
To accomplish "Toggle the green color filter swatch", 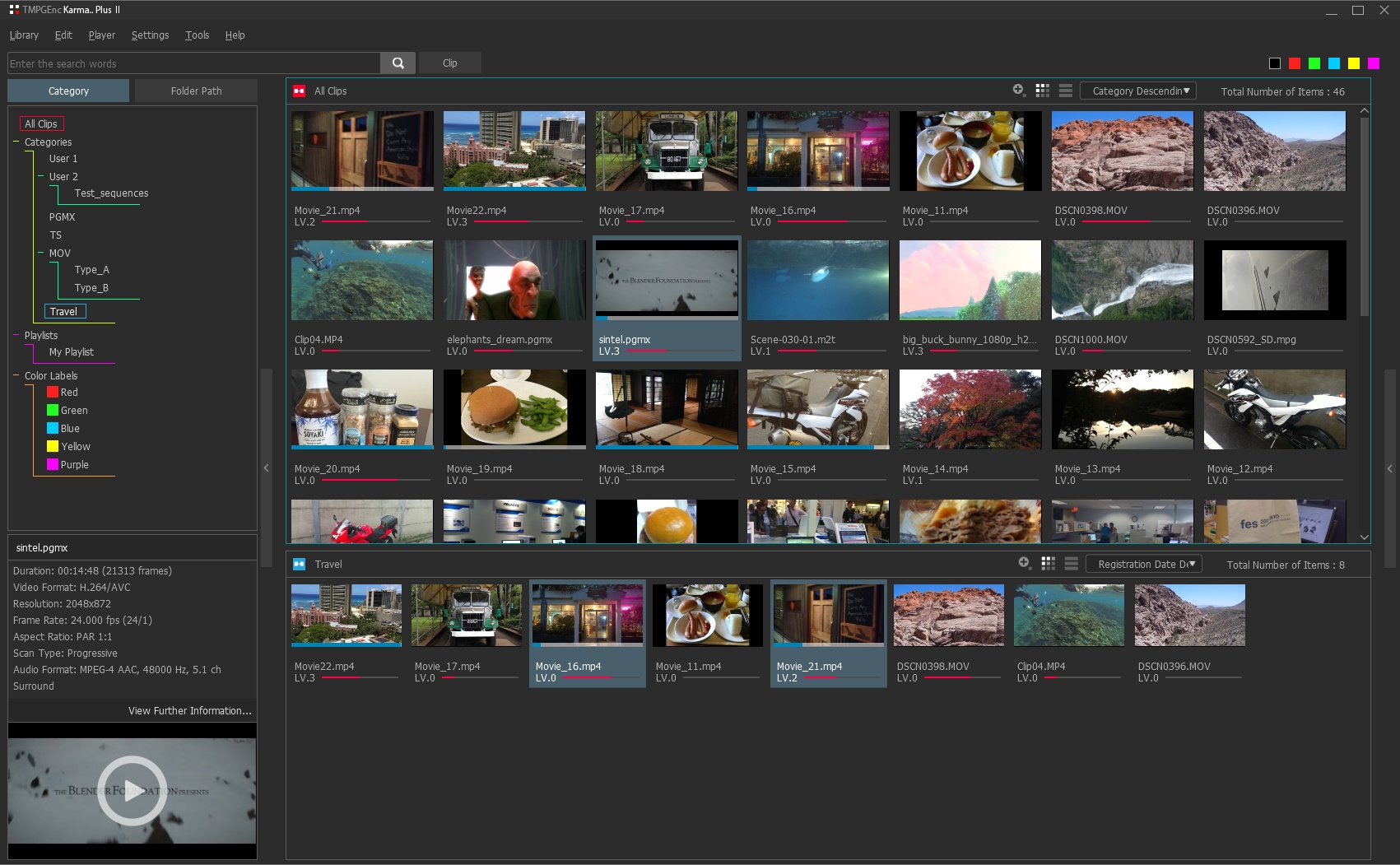I will (1314, 63).
